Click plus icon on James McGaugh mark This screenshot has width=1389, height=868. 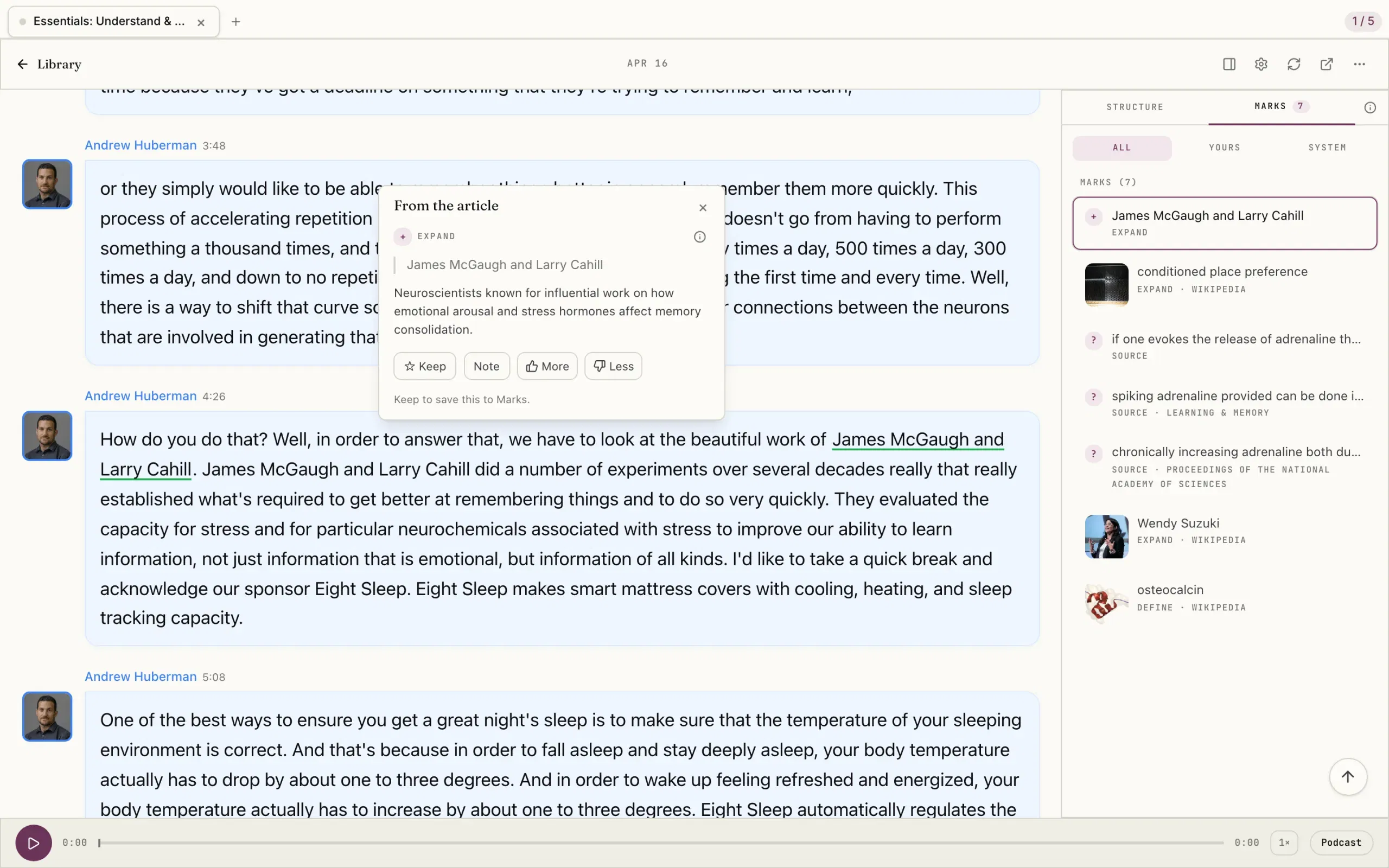(x=1093, y=216)
